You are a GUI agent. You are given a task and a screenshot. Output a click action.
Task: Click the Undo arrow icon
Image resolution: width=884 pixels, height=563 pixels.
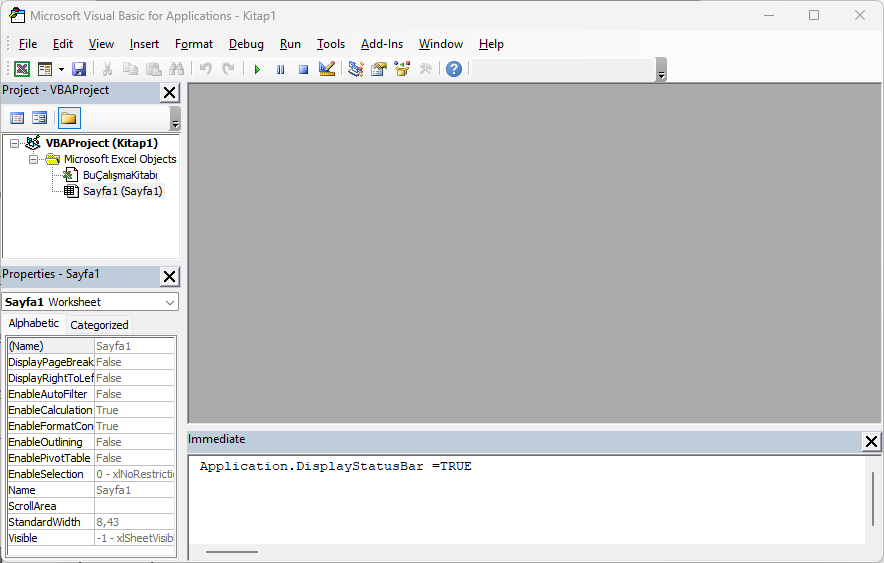tap(206, 69)
